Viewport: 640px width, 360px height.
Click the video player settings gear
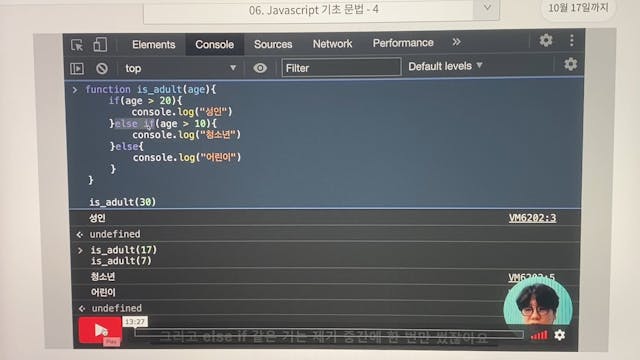560,335
